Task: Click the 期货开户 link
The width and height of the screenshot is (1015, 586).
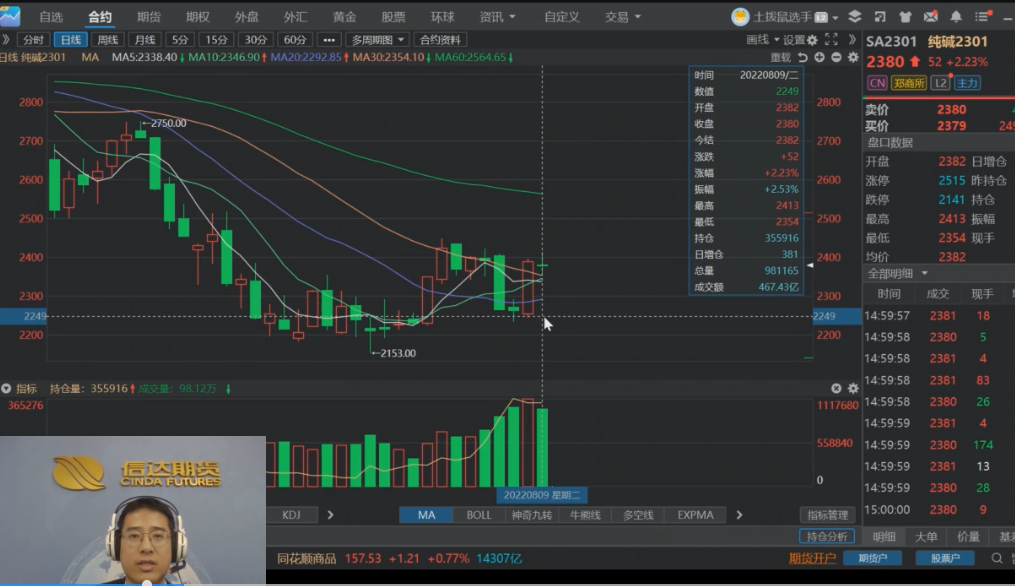Action: pos(811,558)
